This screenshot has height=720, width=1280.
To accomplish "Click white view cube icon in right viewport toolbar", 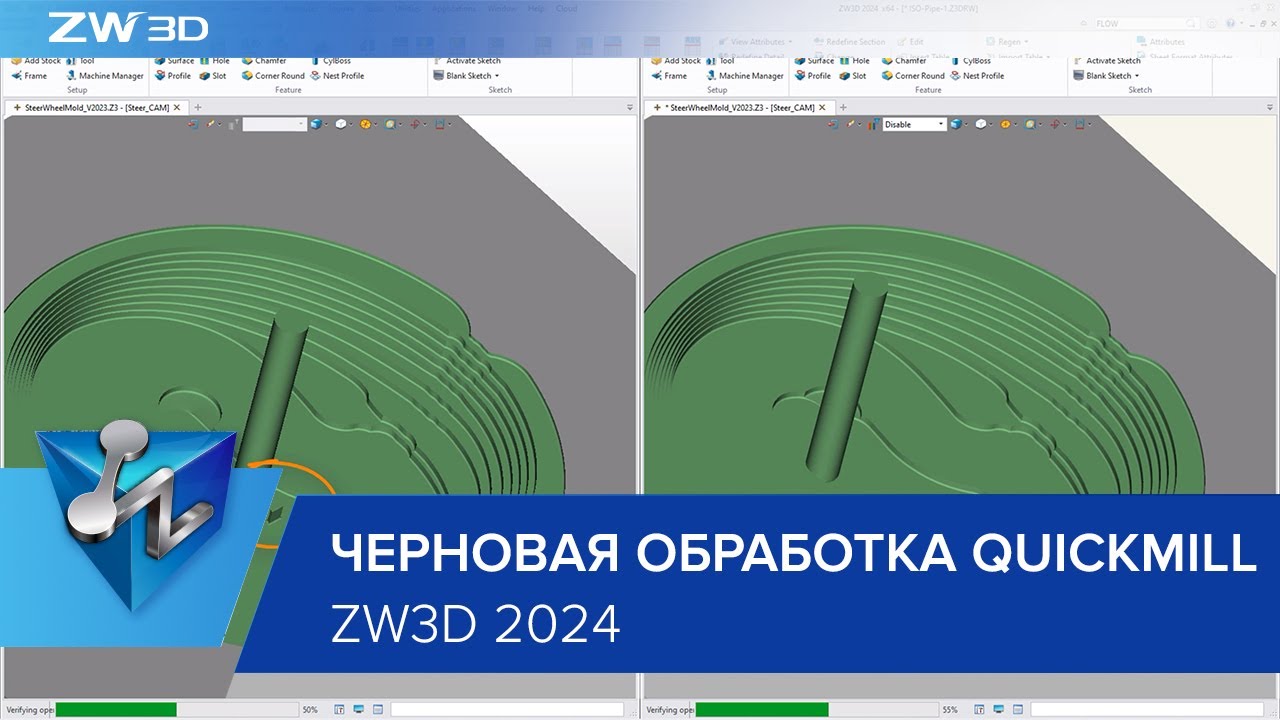I will (981, 124).
